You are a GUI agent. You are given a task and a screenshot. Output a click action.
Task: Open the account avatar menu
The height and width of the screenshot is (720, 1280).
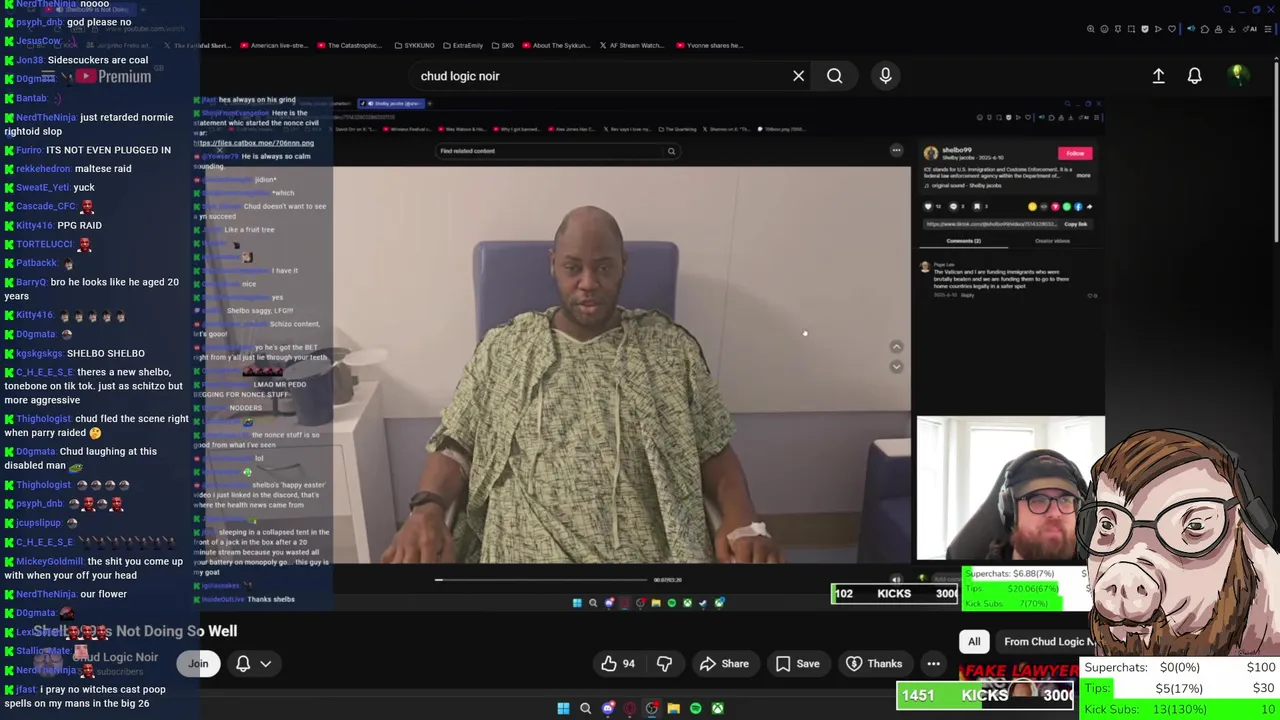point(1237,75)
